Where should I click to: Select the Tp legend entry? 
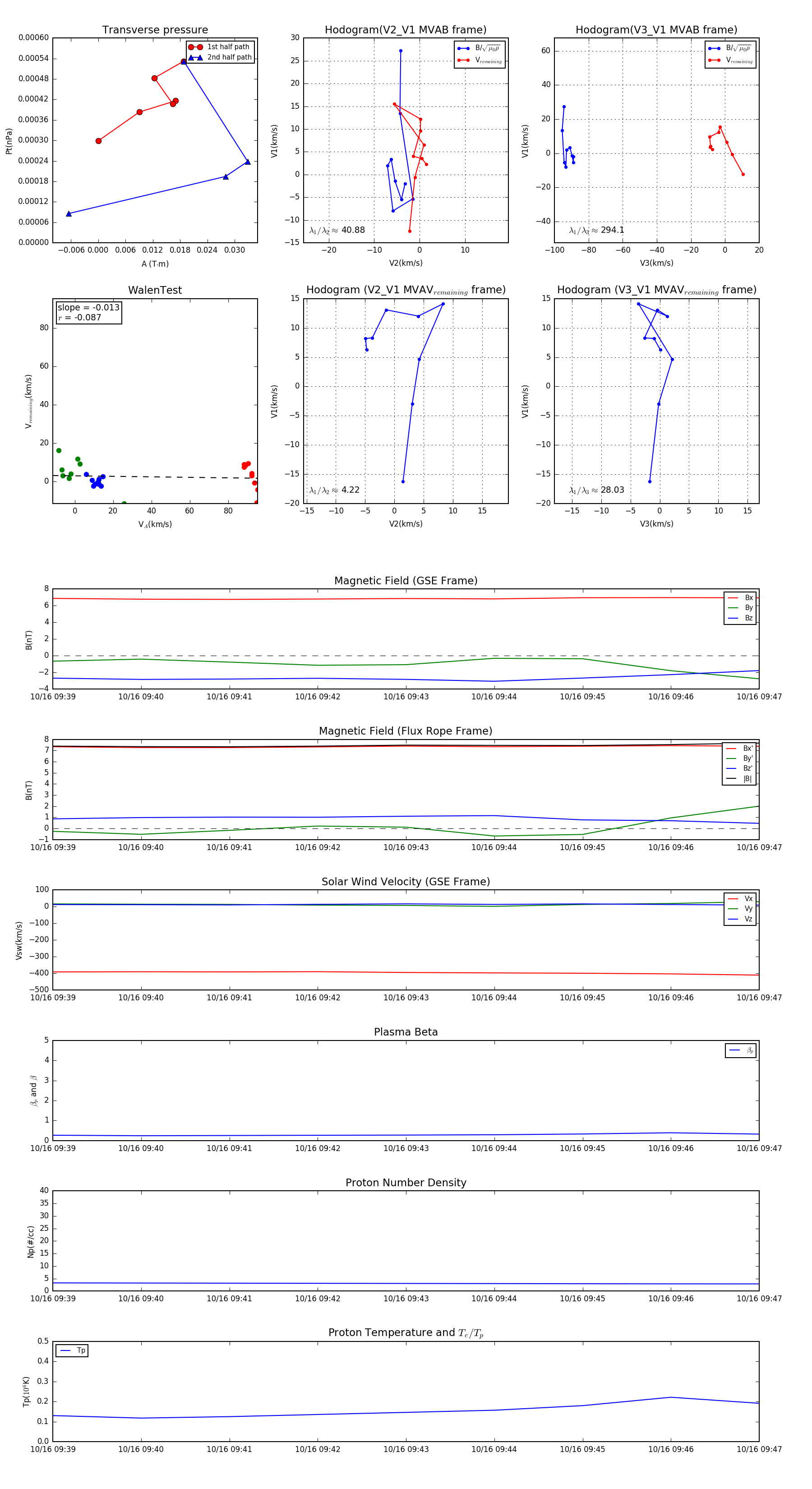pyautogui.click(x=72, y=1351)
